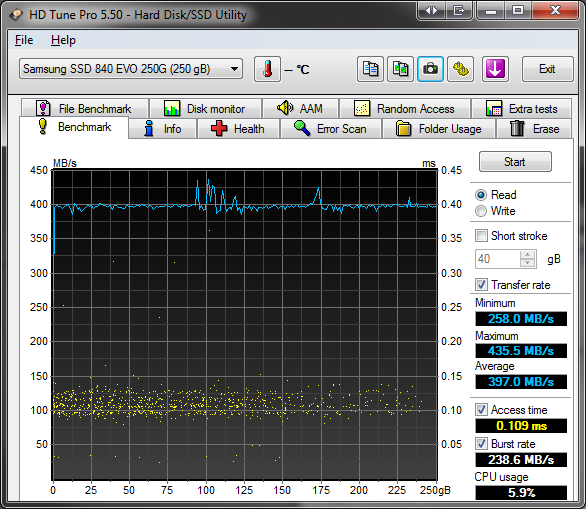This screenshot has height=509, width=586.
Task: Click the copy screenshot to clipboard icon
Action: click(400, 69)
